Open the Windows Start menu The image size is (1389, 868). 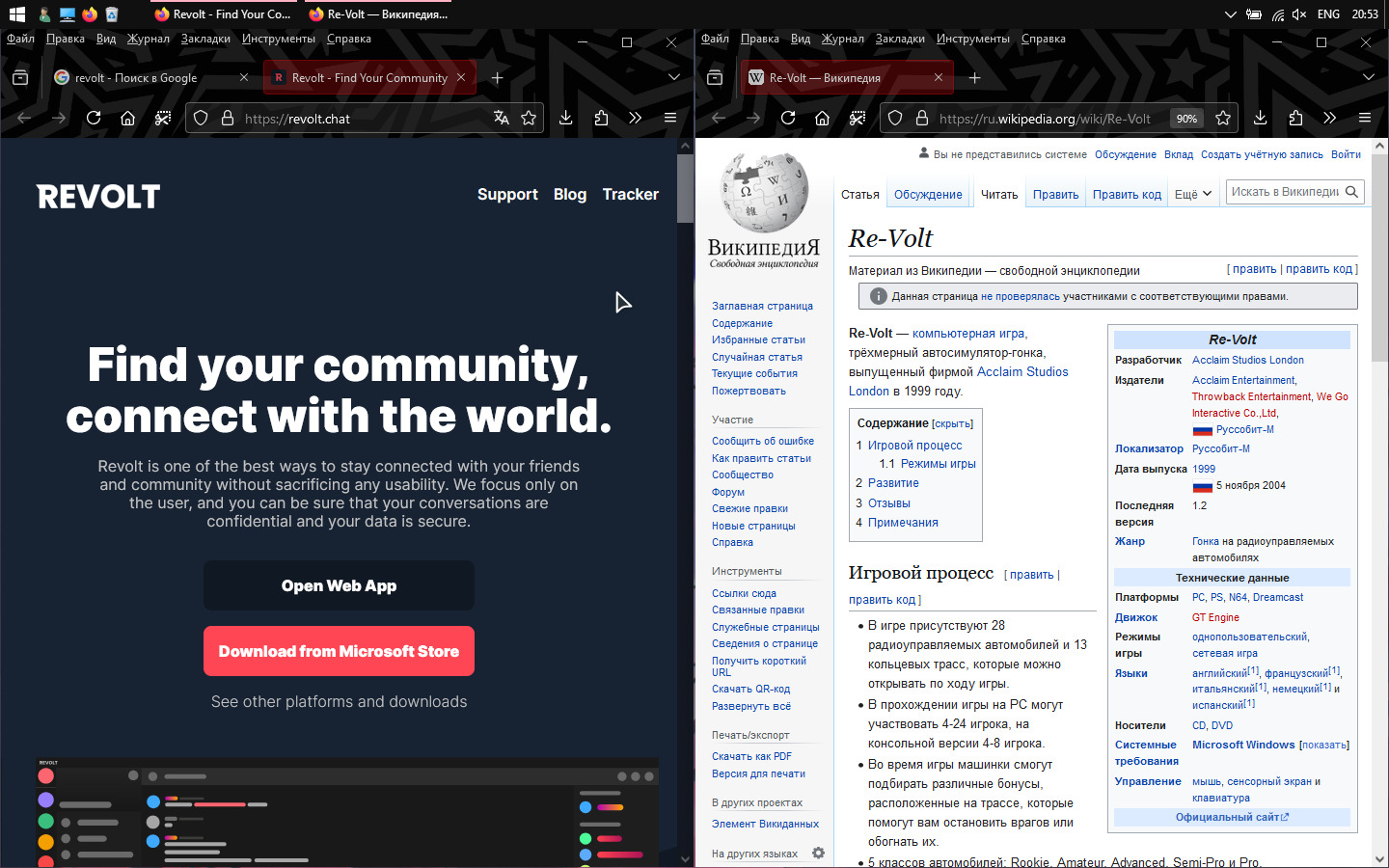point(16,14)
